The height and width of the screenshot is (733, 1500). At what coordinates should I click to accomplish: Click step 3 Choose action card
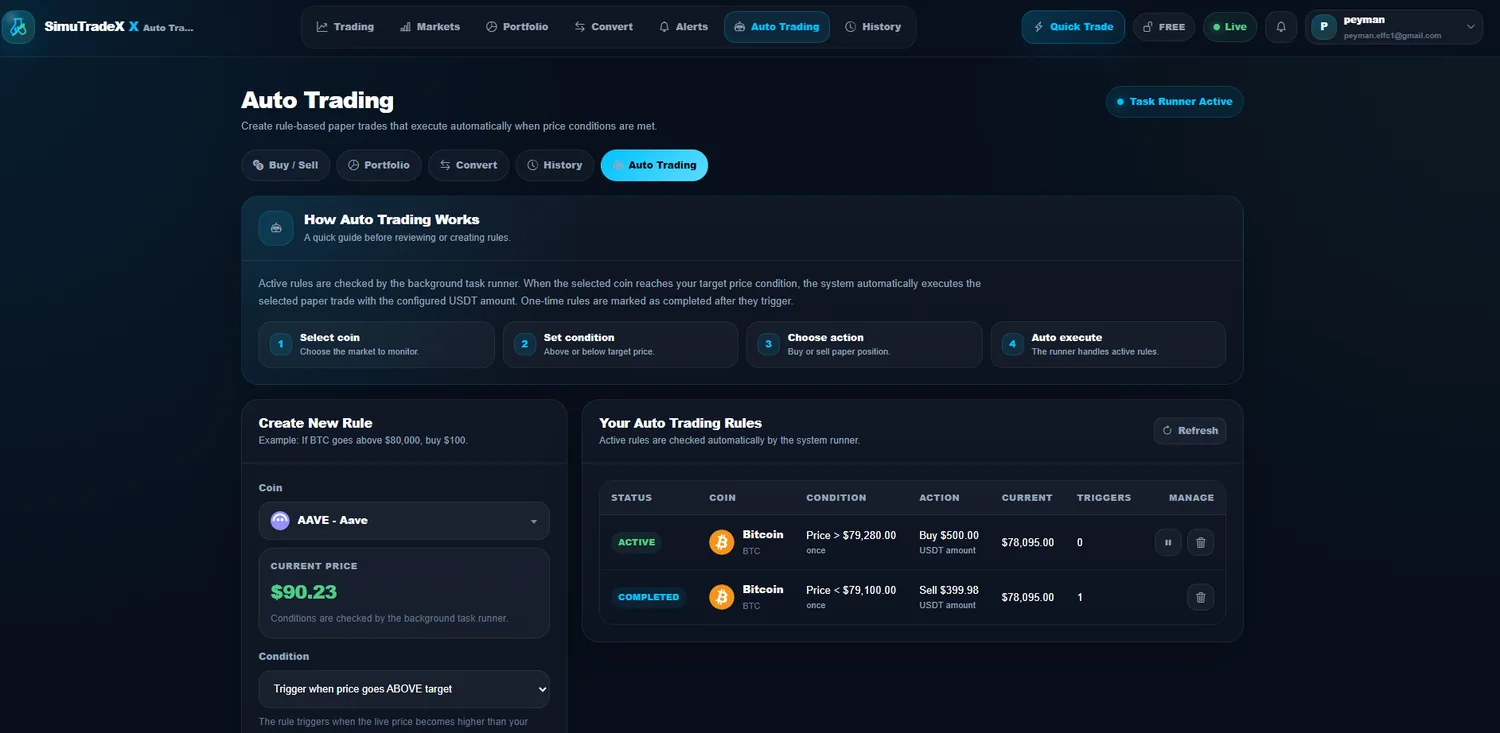coord(864,344)
